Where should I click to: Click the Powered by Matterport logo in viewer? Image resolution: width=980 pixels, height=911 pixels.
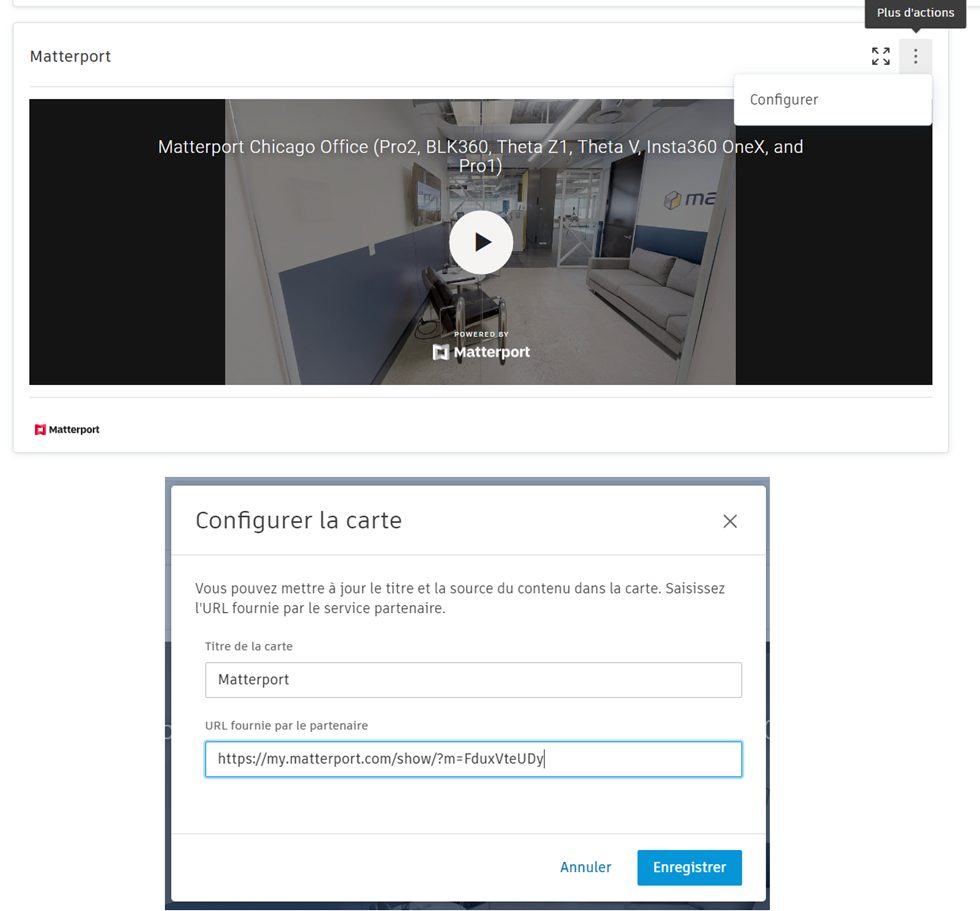coord(481,346)
